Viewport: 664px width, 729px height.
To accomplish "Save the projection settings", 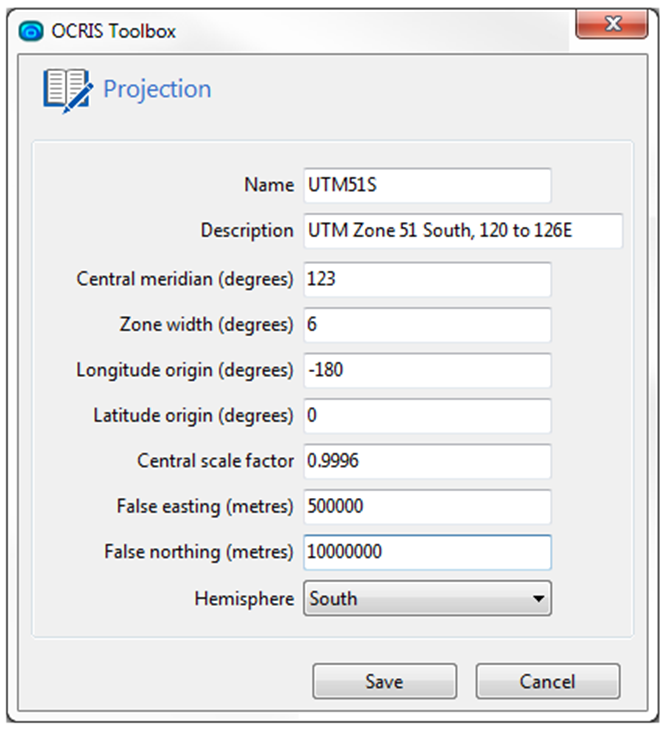I will click(x=385, y=682).
